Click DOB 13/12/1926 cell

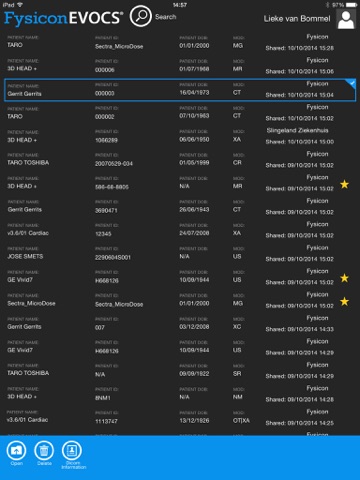pyautogui.click(x=194, y=420)
